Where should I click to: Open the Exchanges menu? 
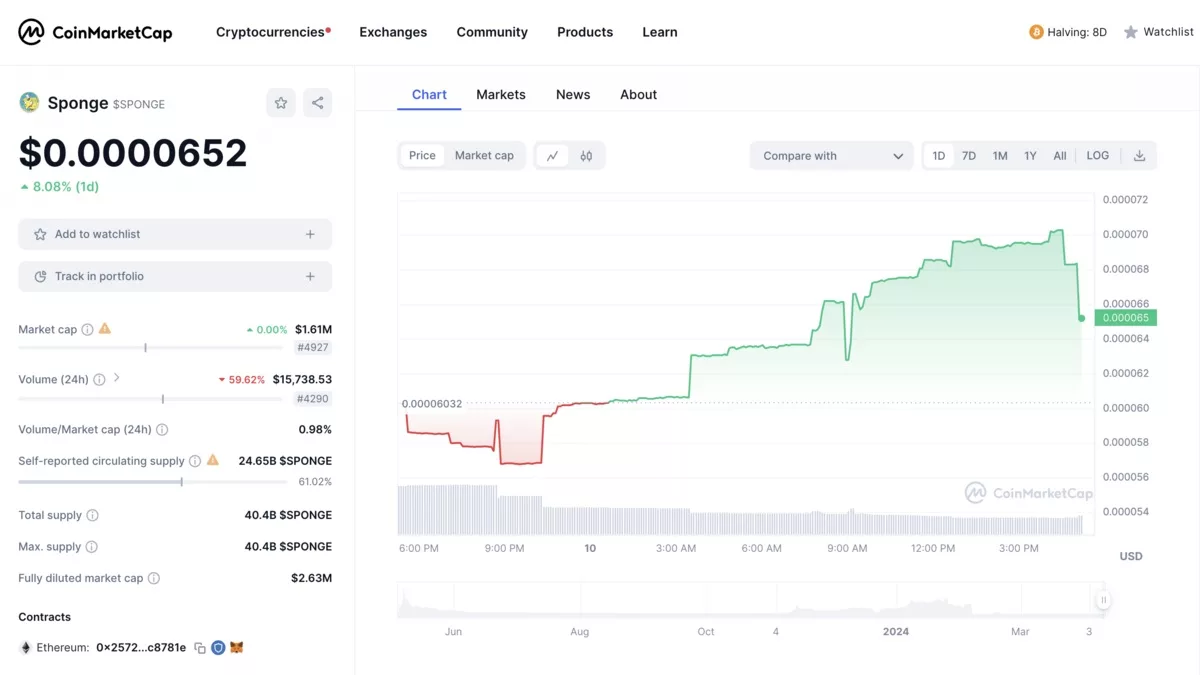tap(393, 32)
